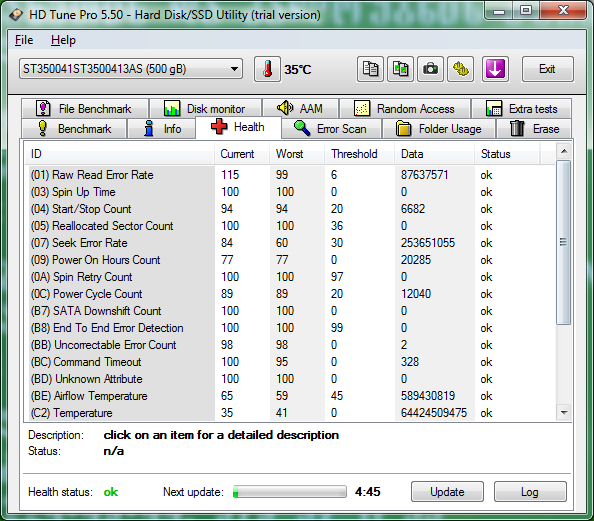Switch to the Extra tests tab

pos(522,108)
